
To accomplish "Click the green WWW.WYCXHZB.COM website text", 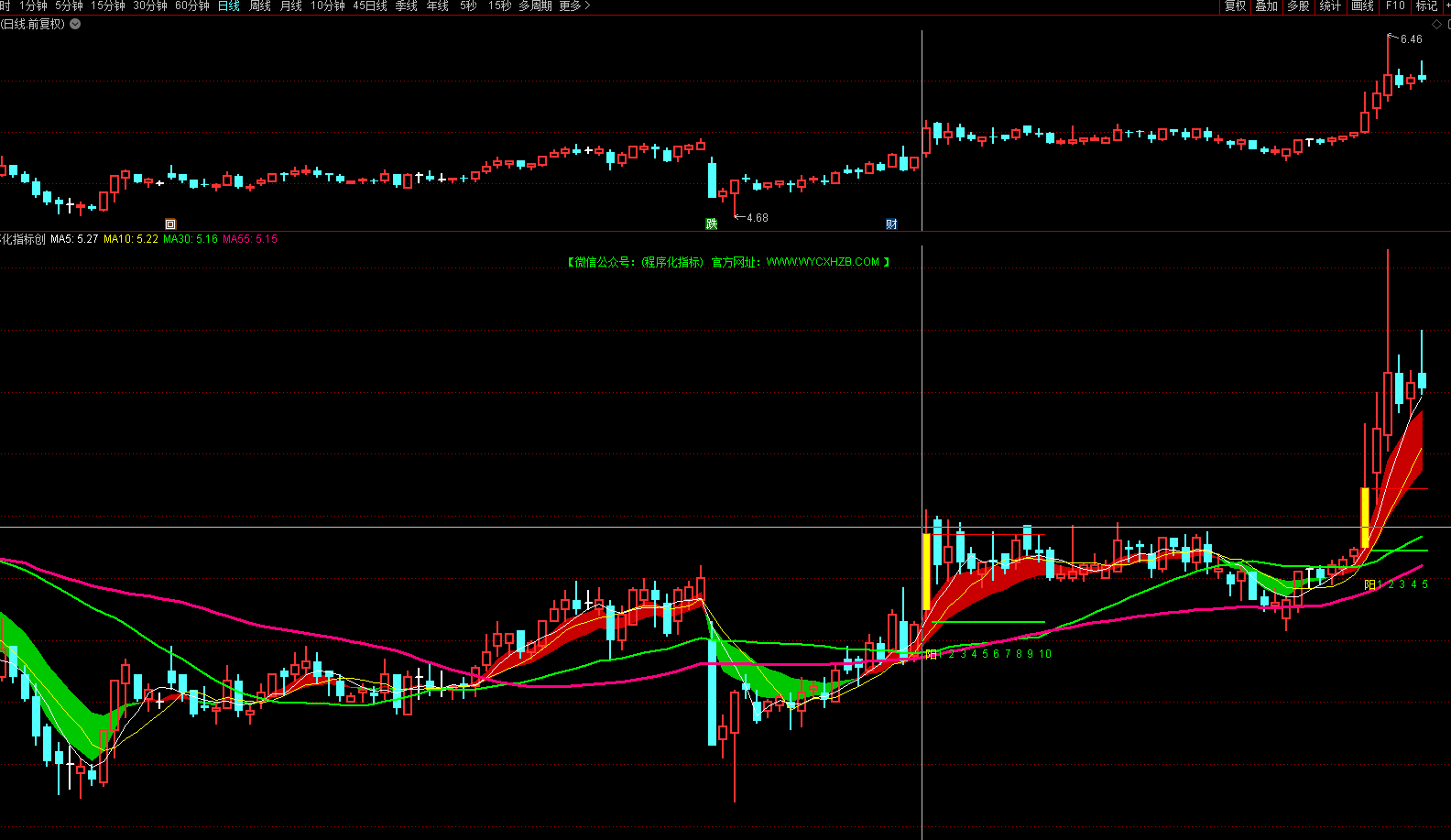I will 823,262.
